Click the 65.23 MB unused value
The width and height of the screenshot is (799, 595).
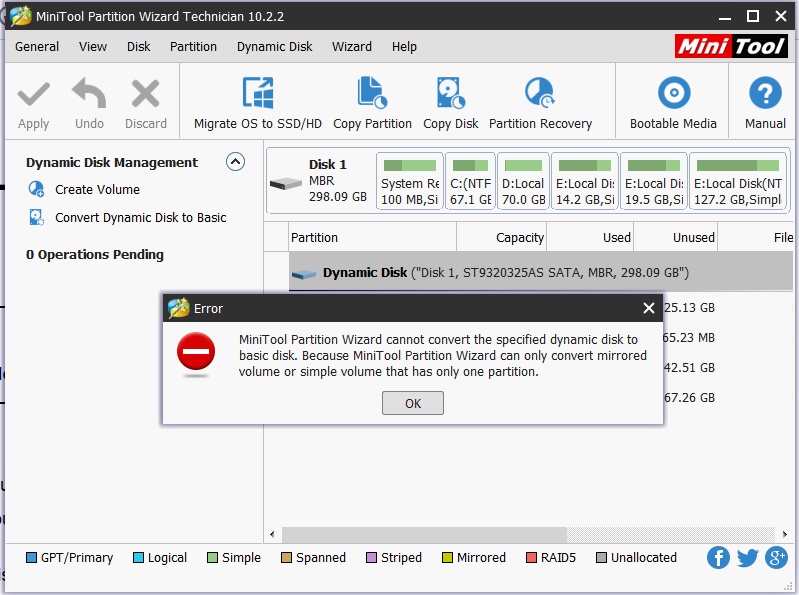point(689,338)
